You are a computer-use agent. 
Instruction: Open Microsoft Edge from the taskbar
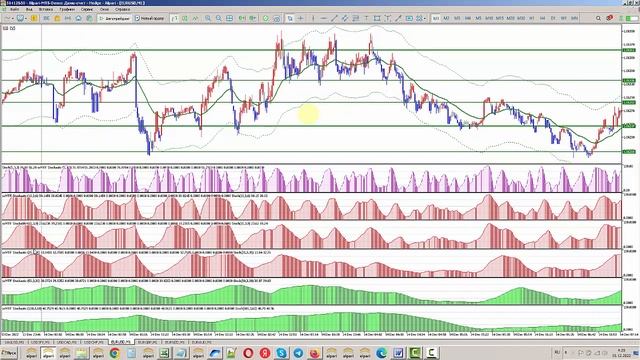coord(381,353)
